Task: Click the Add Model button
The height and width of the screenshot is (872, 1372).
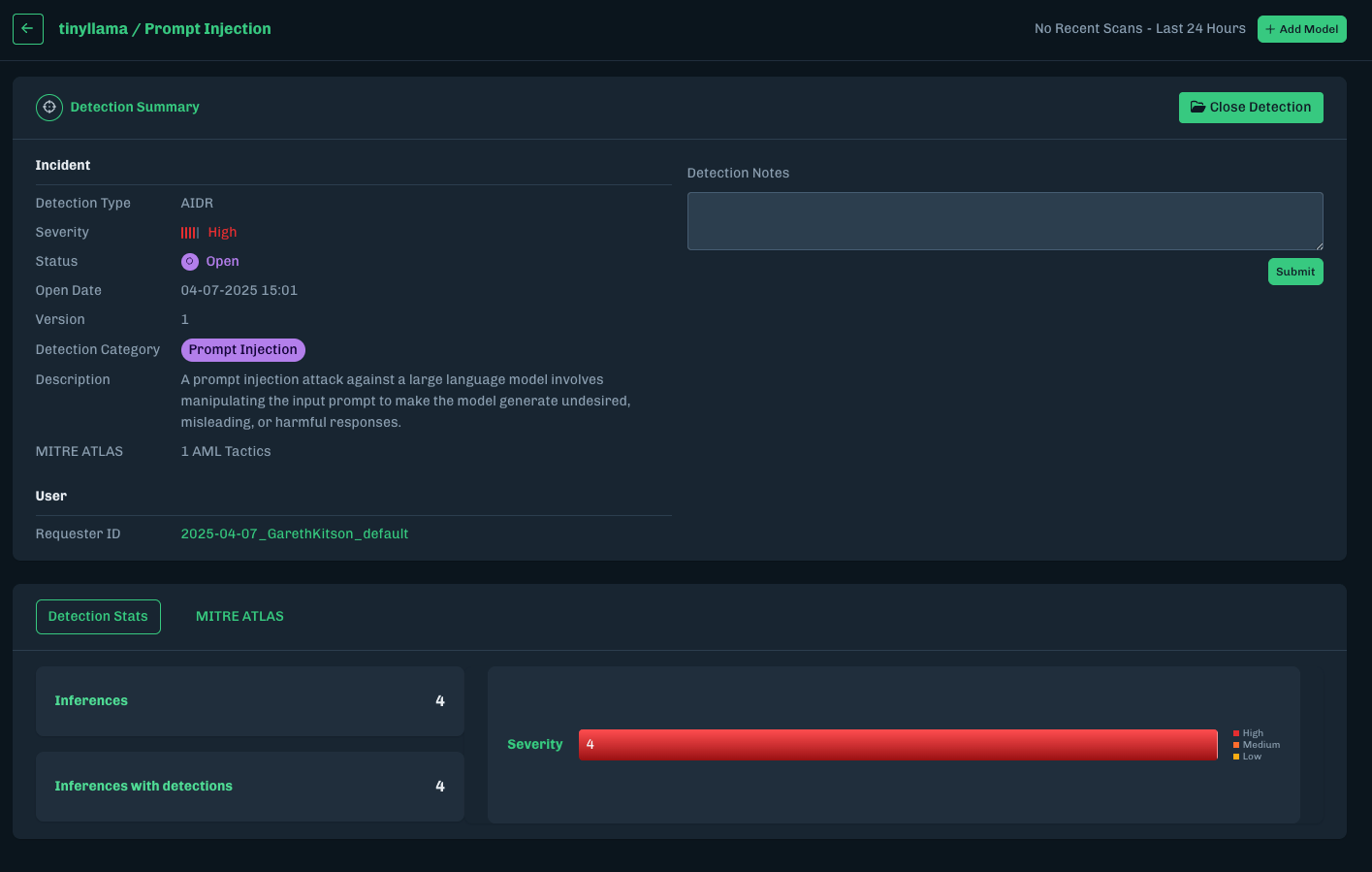Action: [x=1302, y=29]
